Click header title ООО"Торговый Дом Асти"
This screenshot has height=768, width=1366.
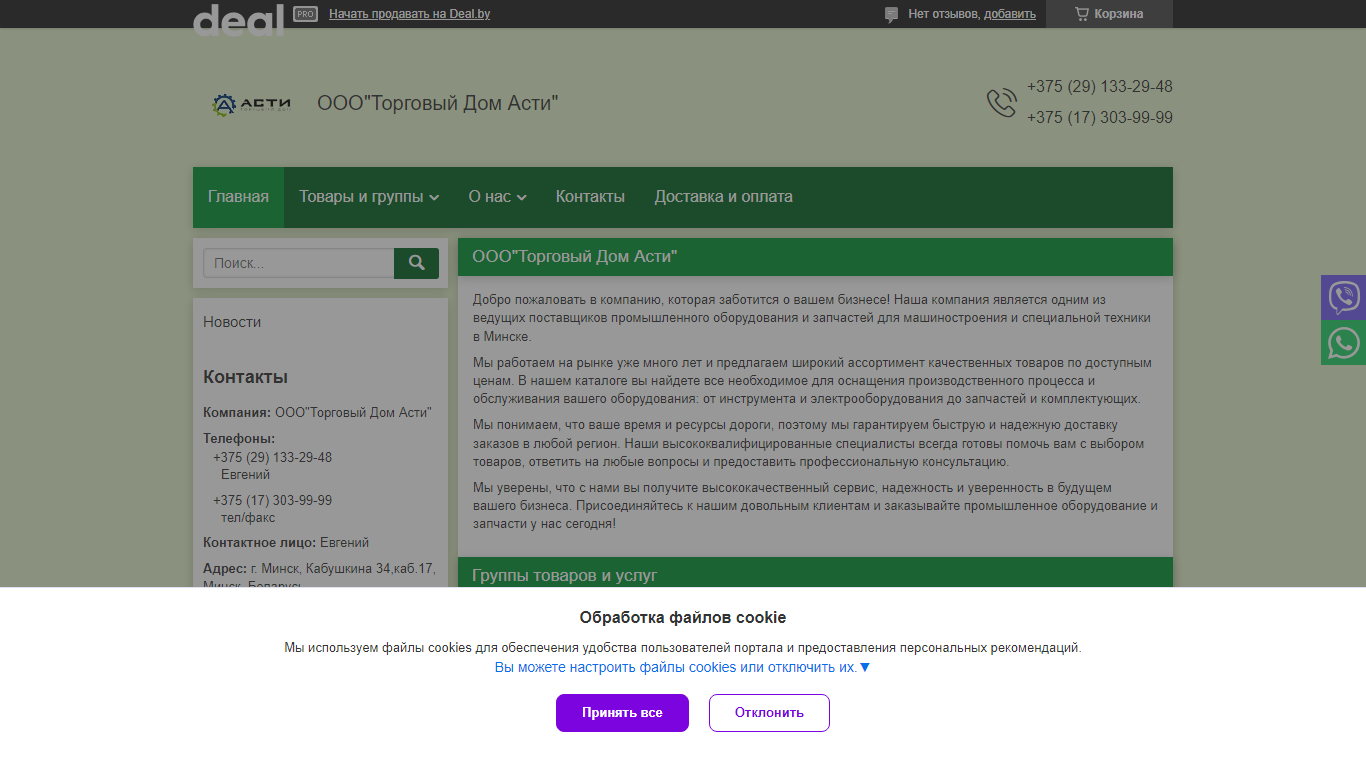pos(437,103)
